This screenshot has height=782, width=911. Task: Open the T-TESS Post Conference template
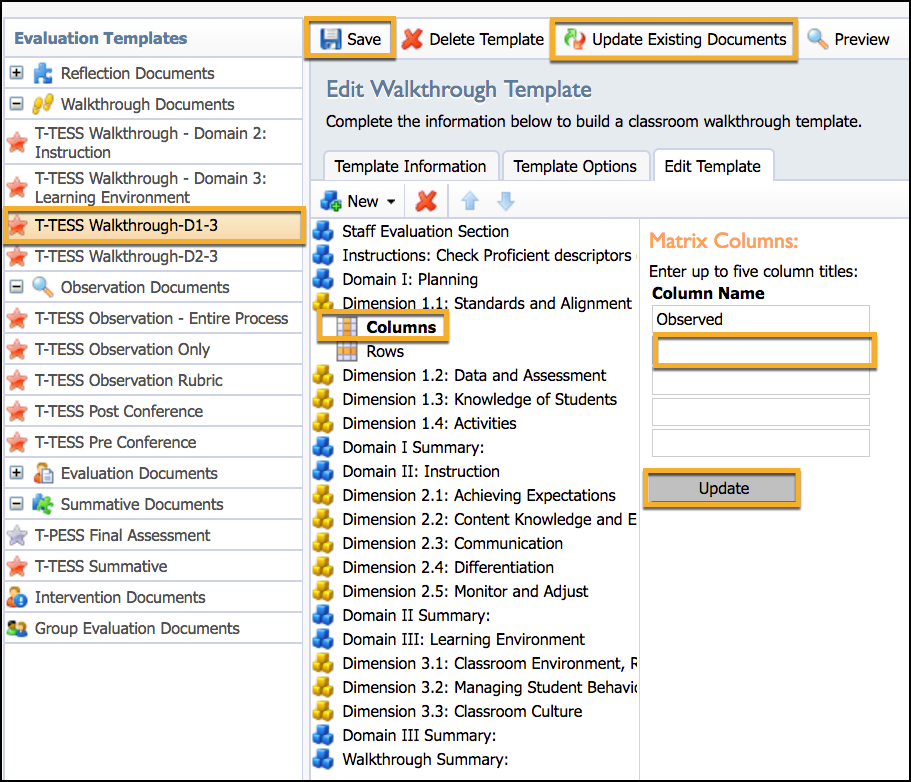153,411
